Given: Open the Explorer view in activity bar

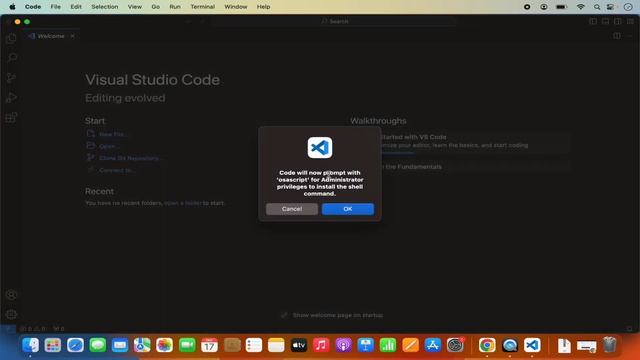Looking at the screenshot, I should (11, 39).
